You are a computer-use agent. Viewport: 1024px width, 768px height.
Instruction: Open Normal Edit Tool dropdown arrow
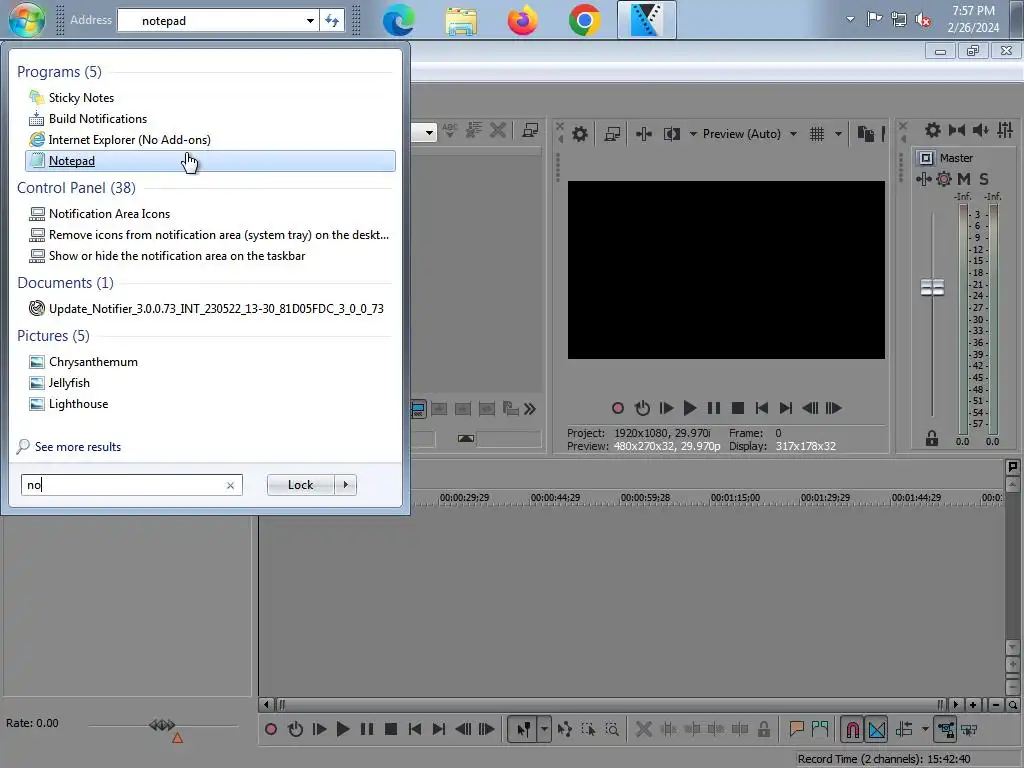point(544,729)
